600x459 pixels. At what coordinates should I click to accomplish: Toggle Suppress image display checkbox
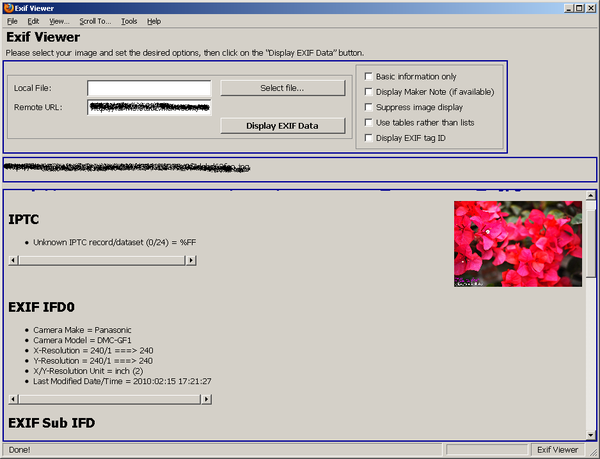click(x=368, y=107)
